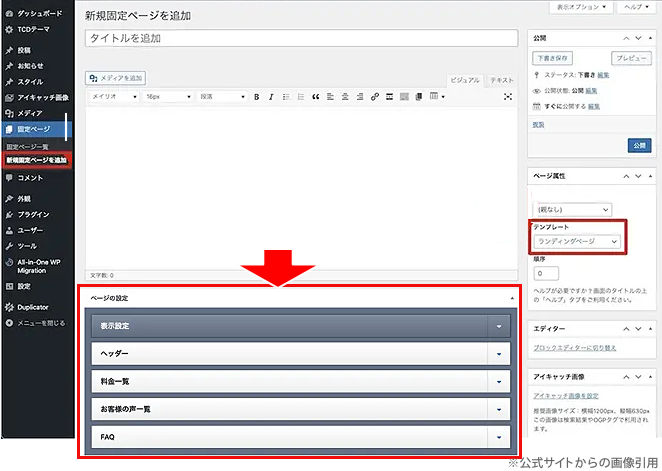Click the table insert icon in toolbar
The height and width of the screenshot is (471, 662).
pos(436,97)
